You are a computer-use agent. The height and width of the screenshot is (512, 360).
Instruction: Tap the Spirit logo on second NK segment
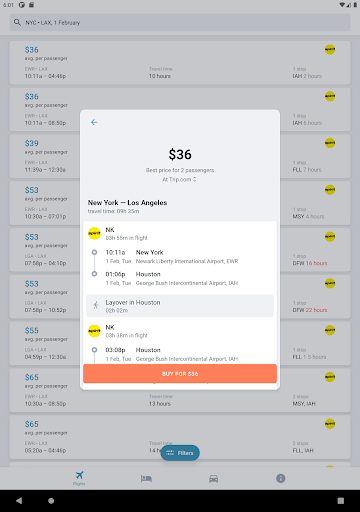(94, 331)
